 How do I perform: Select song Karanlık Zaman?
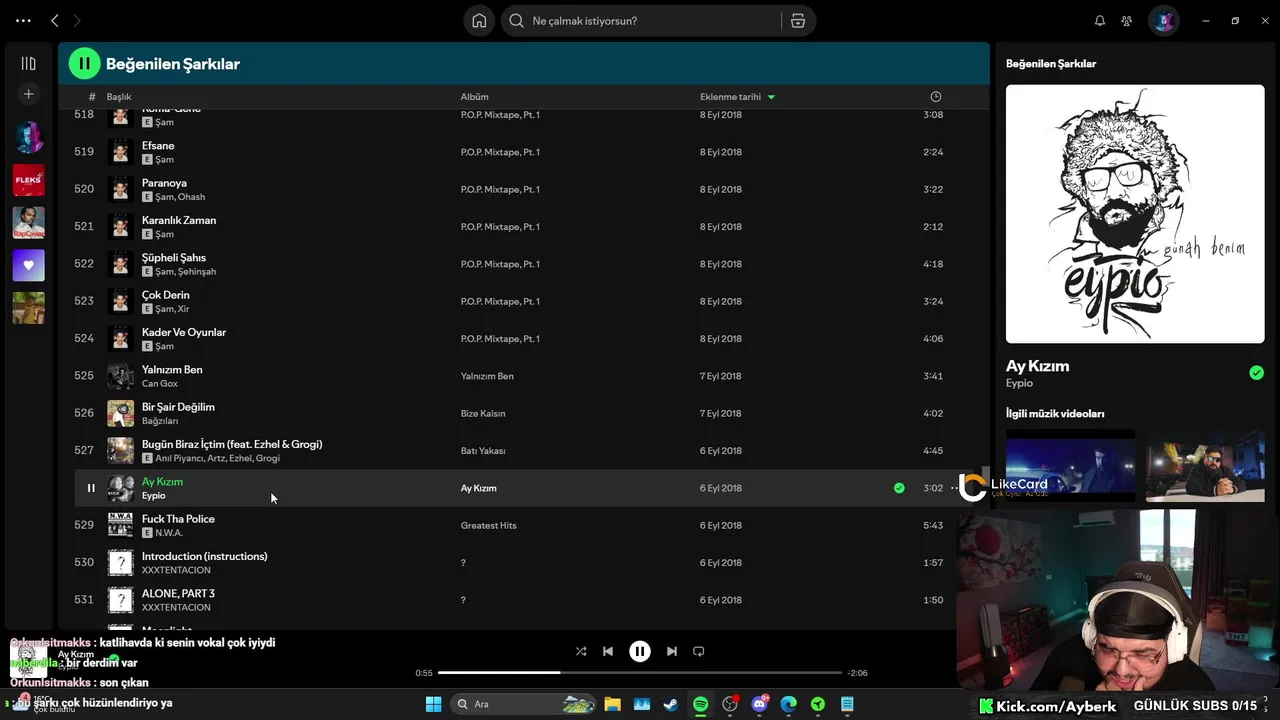(x=179, y=220)
